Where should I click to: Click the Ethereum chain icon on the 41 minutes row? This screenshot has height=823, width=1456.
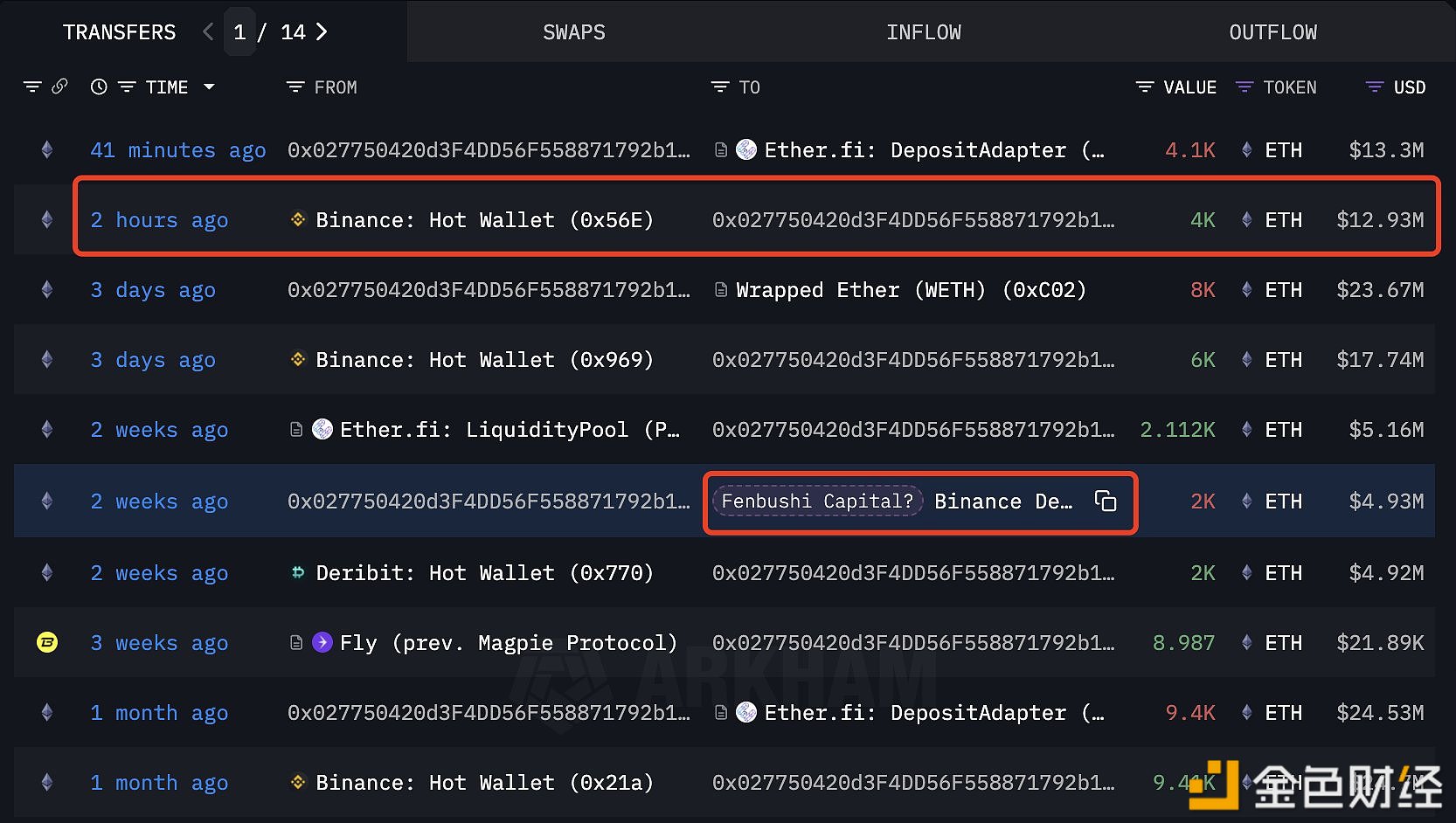(47, 150)
